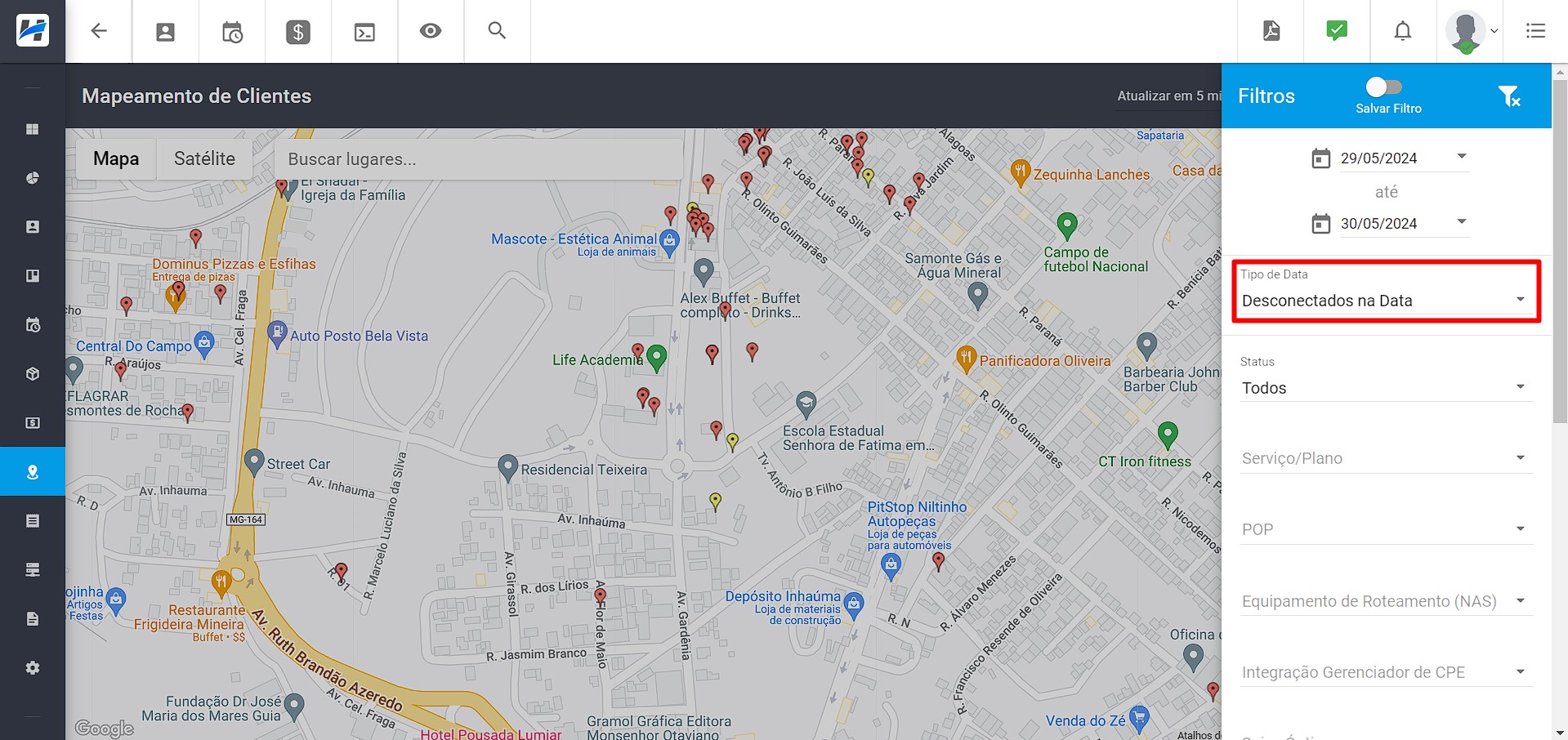Open the contact card sidebar icon

(33, 227)
